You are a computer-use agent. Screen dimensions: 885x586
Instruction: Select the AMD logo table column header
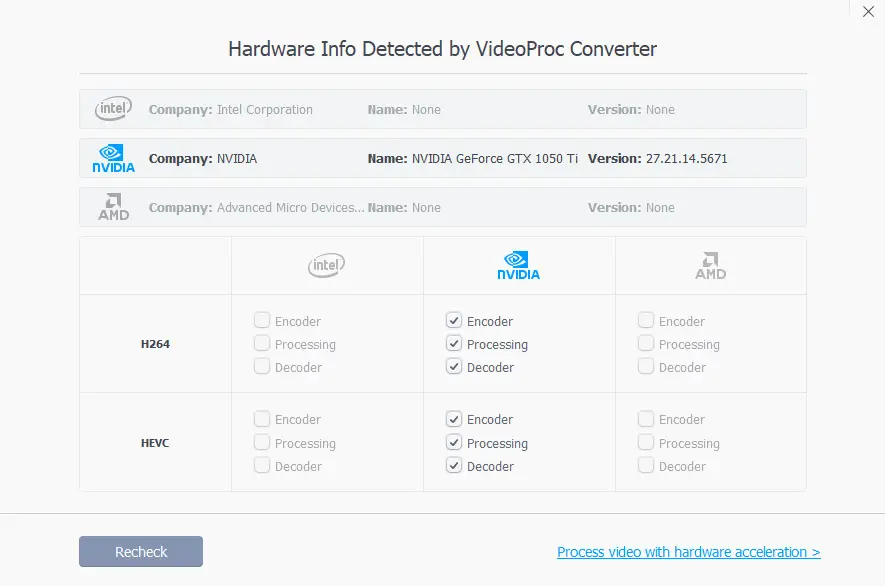tap(711, 266)
